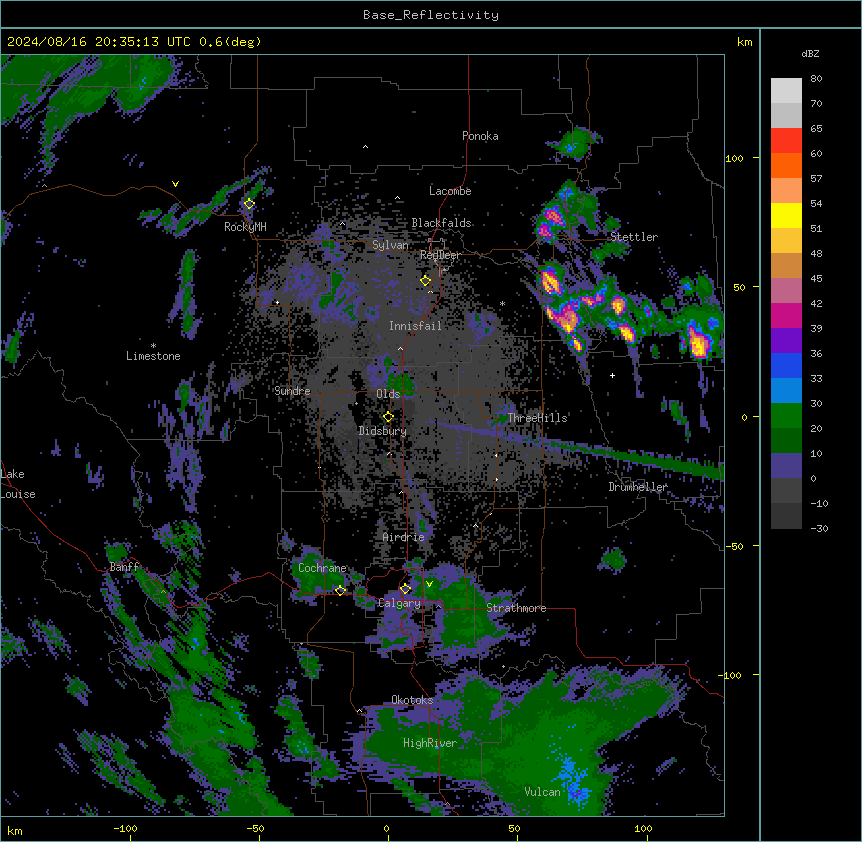Click the dBZ legend heading

click(x=810, y=54)
